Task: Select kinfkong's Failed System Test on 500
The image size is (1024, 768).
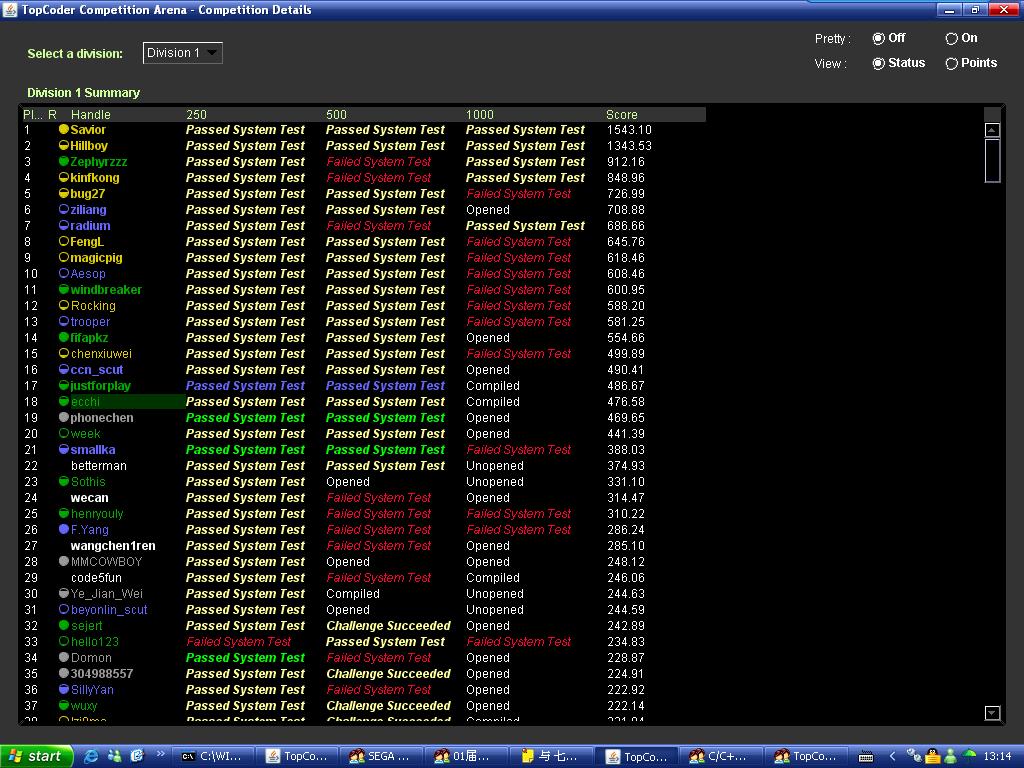Action: [x=378, y=178]
